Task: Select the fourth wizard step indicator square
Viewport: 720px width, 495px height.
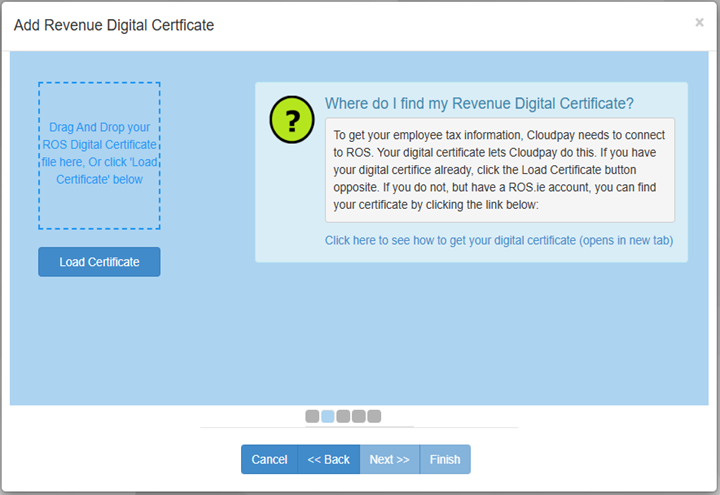Action: click(x=359, y=416)
